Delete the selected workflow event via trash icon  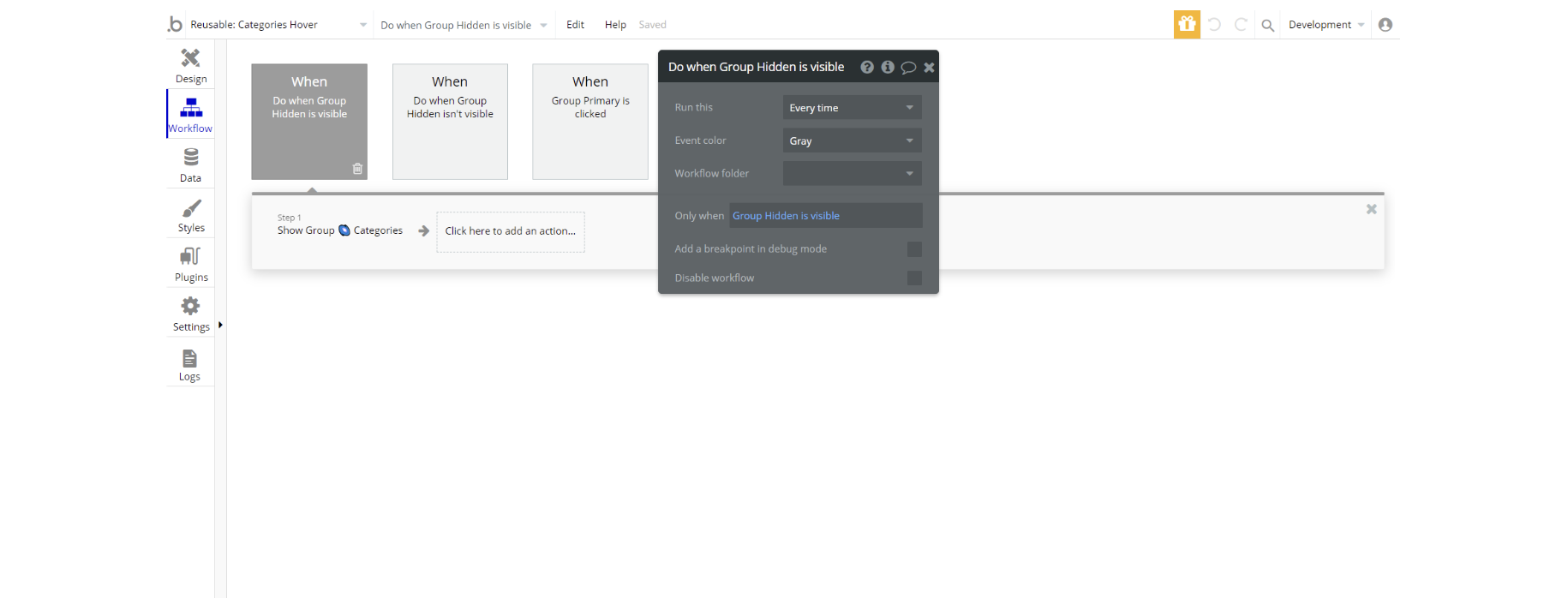click(x=357, y=169)
